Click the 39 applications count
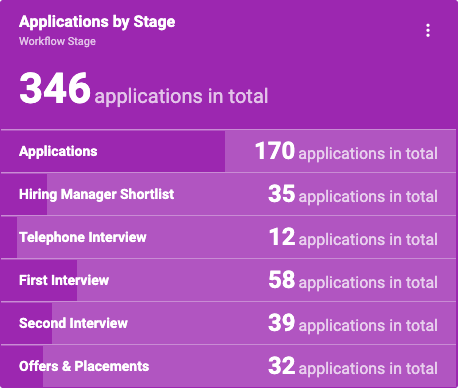The image size is (458, 388). pyautogui.click(x=282, y=323)
